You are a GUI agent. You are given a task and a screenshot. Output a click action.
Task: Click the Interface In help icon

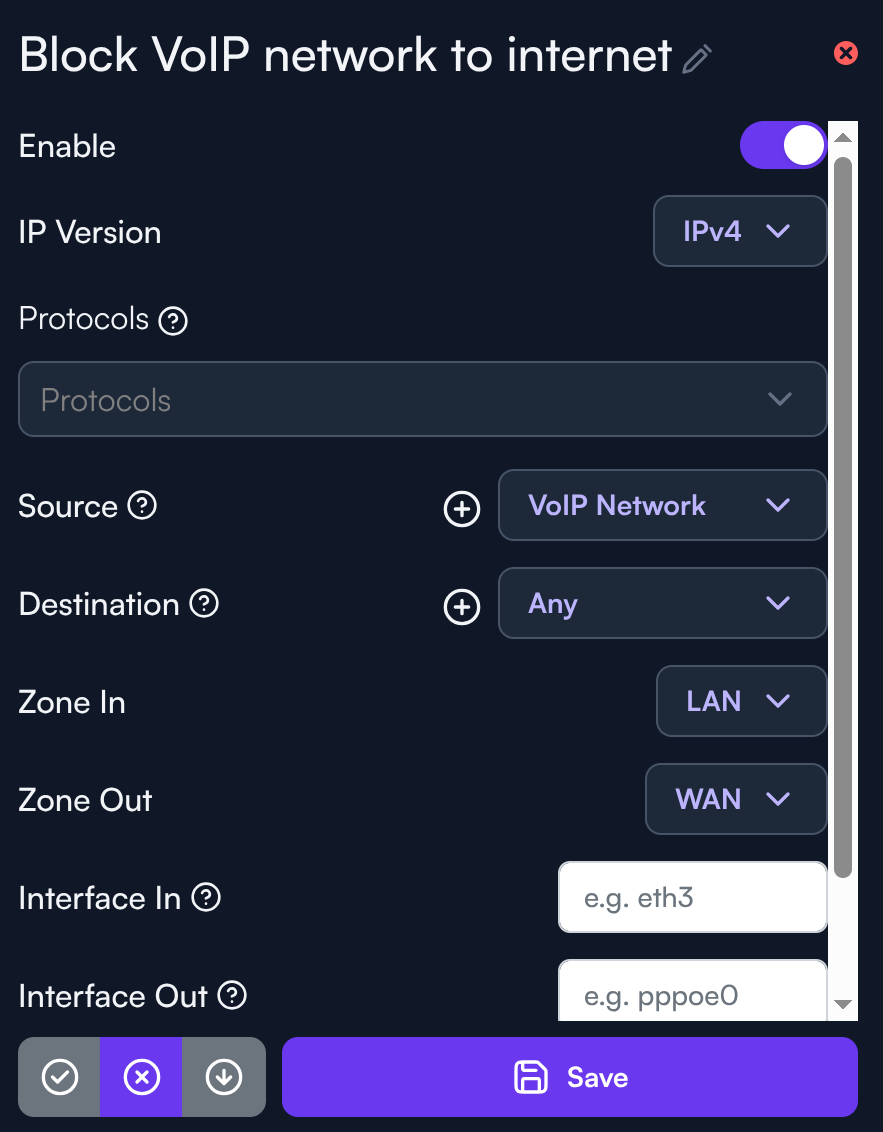point(206,897)
